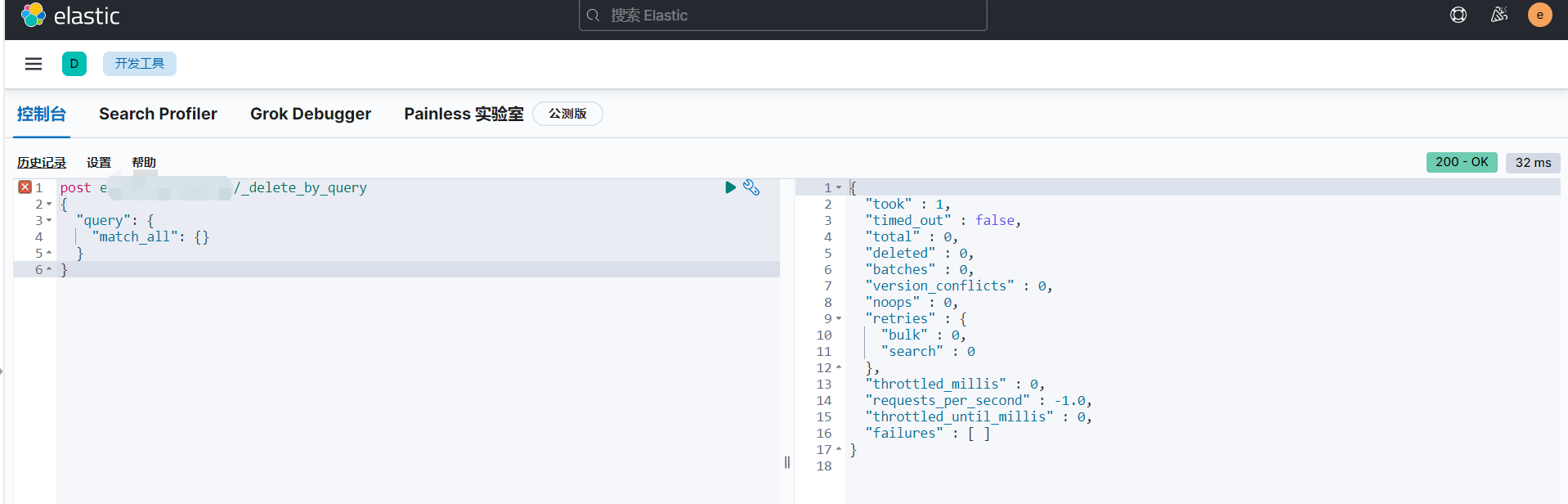This screenshot has height=504, width=1568.
Task: Click the "version_conflicts" : 0 line
Action: 959,286
